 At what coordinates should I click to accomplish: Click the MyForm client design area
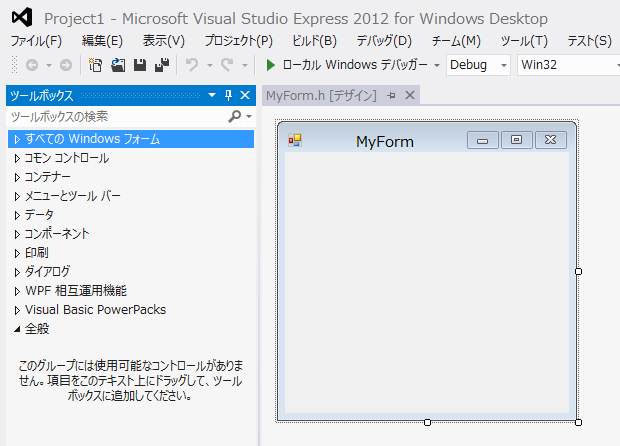tap(427, 283)
